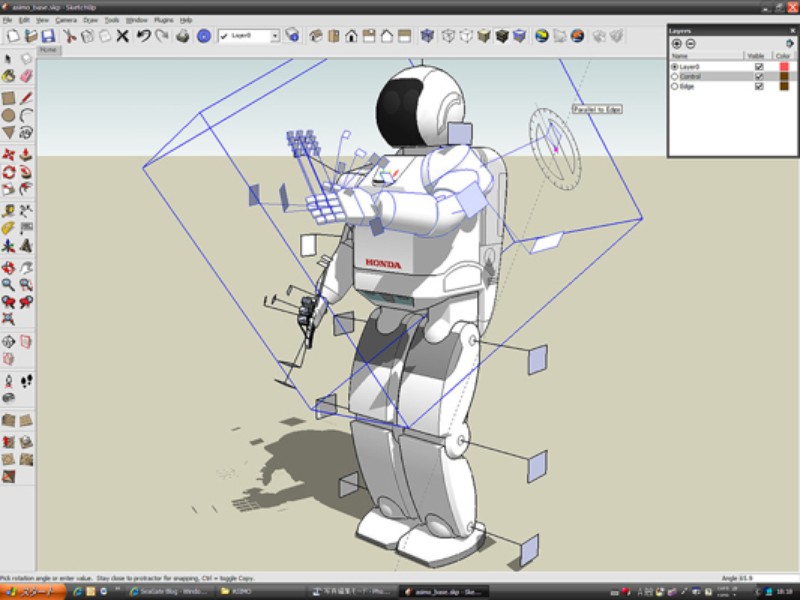Open the Control layer color swatch
Image resolution: width=800 pixels, height=600 pixels.
pos(784,77)
